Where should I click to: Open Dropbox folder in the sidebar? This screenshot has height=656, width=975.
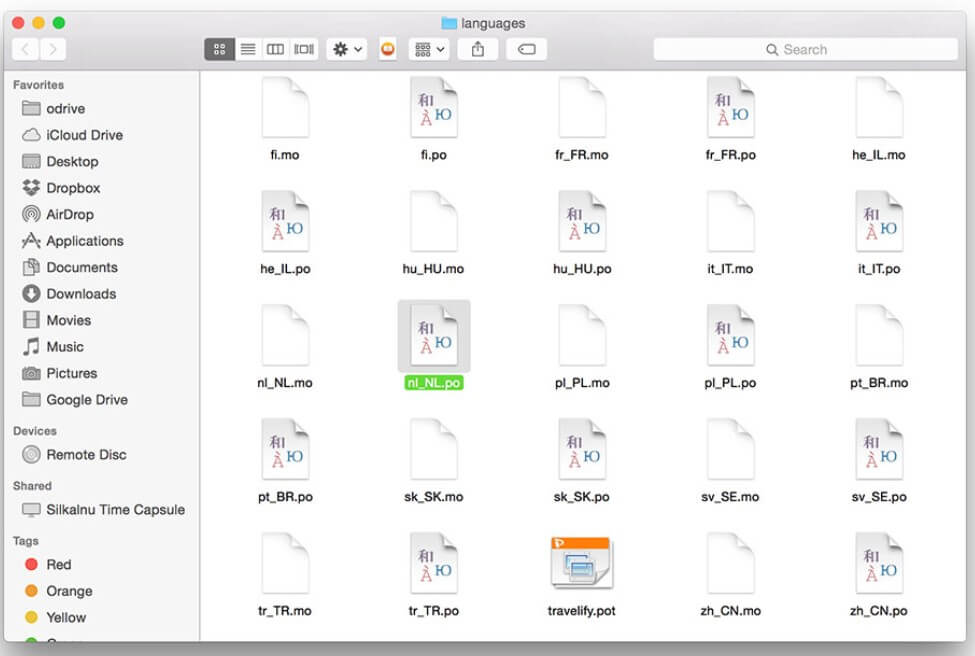pyautogui.click(x=72, y=188)
